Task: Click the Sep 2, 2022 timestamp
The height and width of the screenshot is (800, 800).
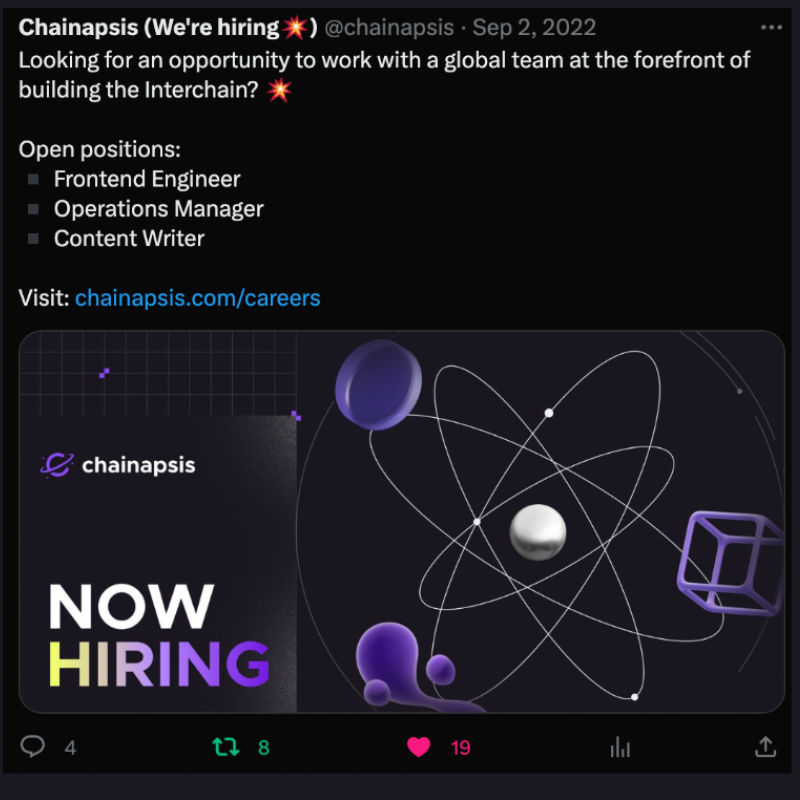Action: coord(534,28)
